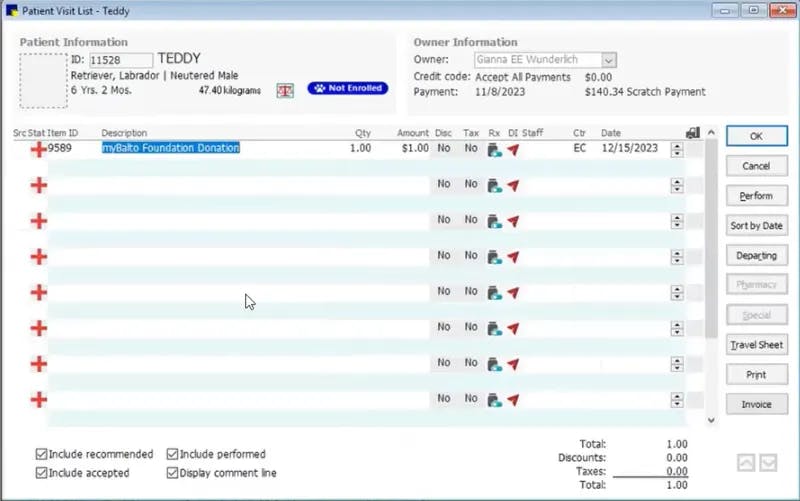
Task: Click the printer icon above the list scrollbar
Action: coord(692,133)
